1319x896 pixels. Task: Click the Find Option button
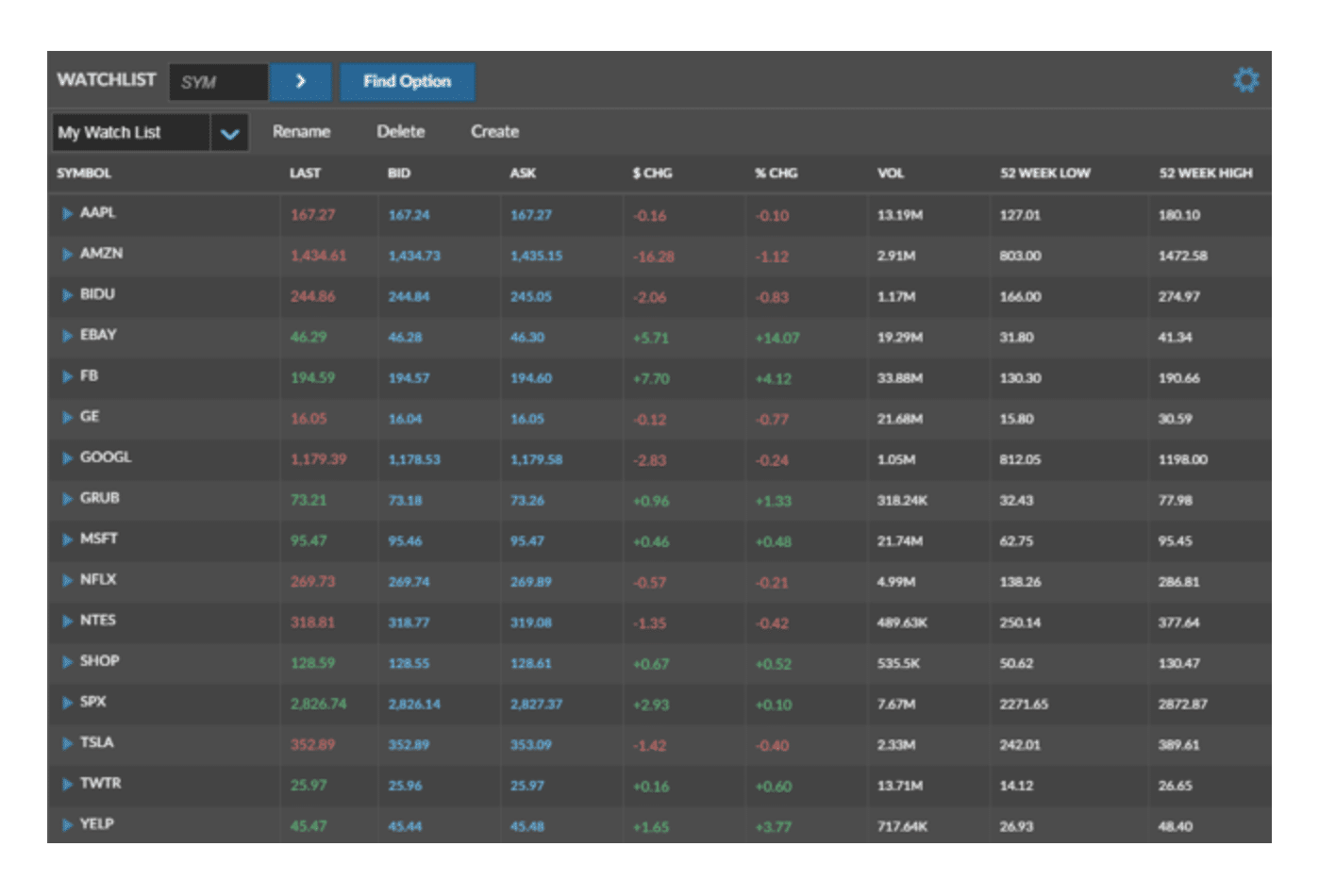(x=408, y=81)
